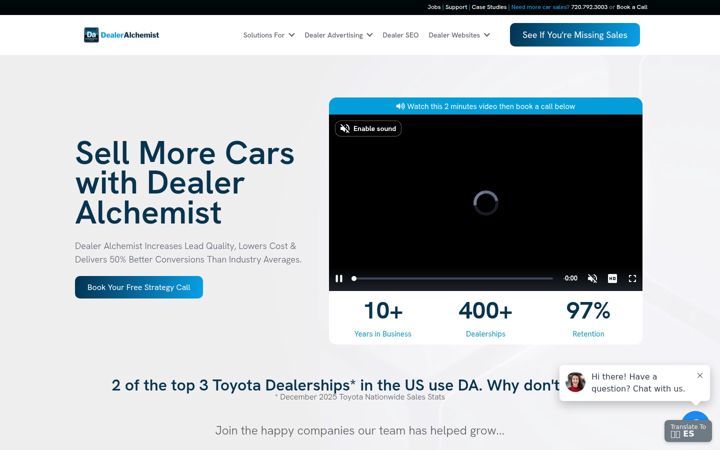Click the Dealer Advertising chevron arrow

point(370,35)
